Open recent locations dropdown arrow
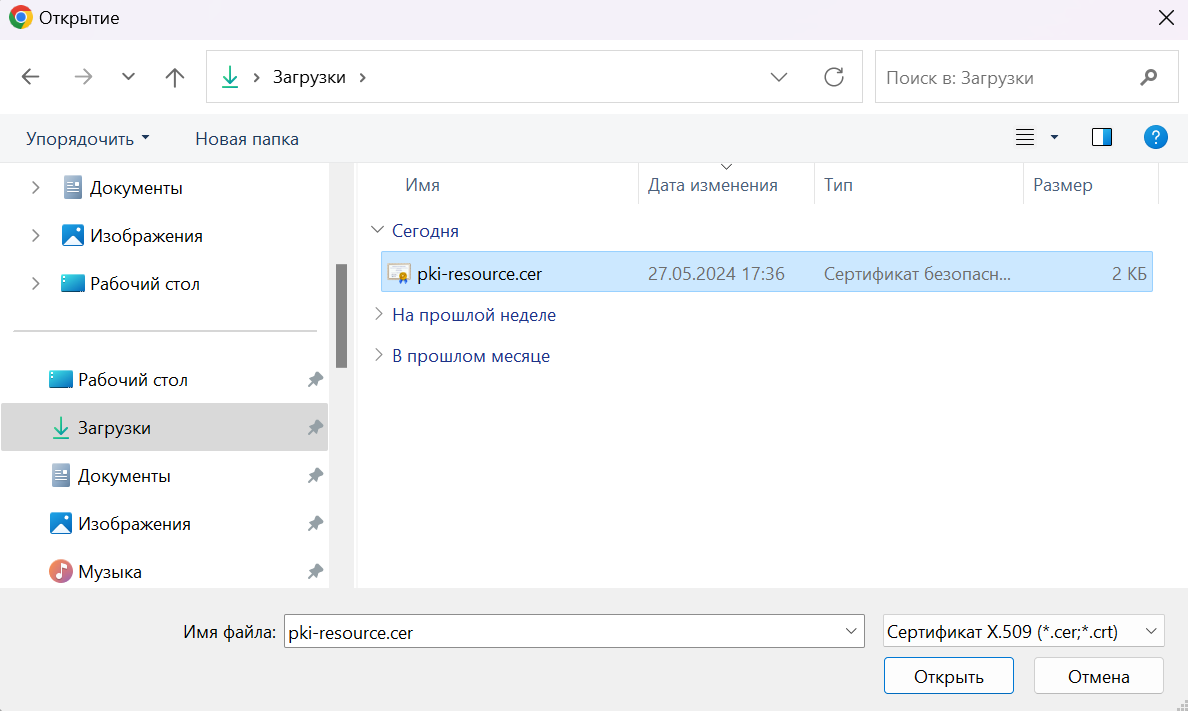 click(x=128, y=78)
